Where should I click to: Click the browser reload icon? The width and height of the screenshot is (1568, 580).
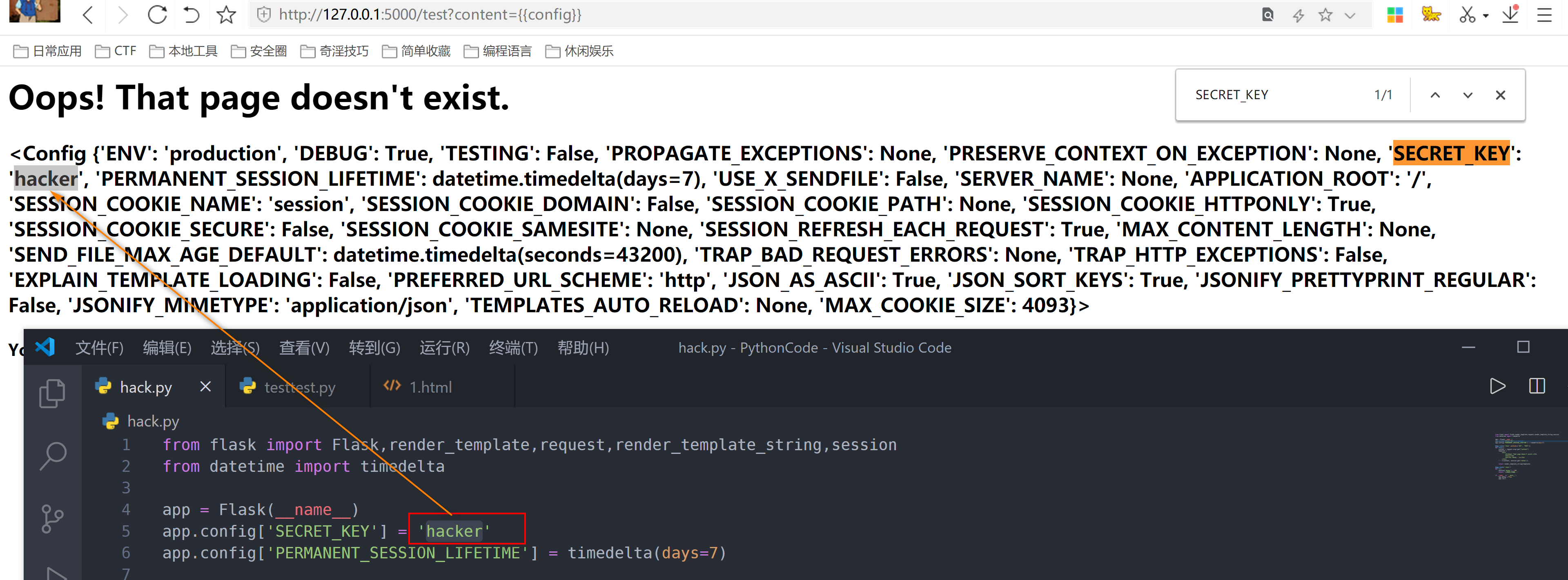coord(157,15)
